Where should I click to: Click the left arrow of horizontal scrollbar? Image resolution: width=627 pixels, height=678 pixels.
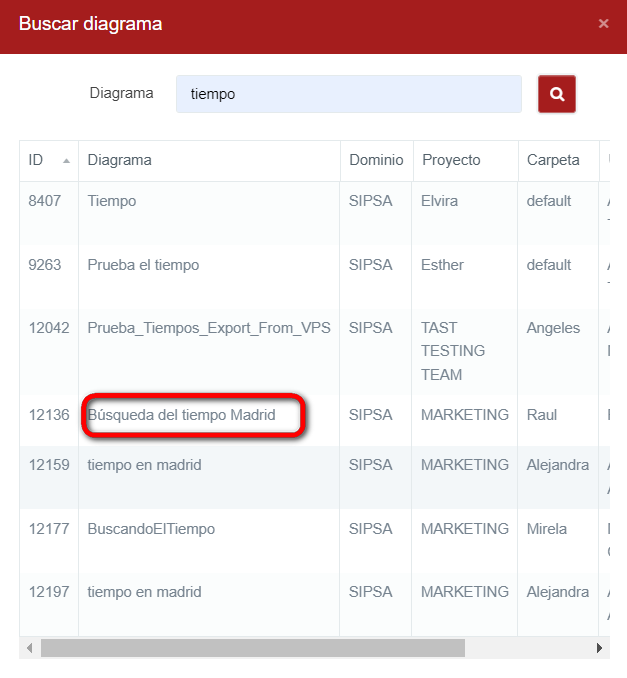coord(29,648)
